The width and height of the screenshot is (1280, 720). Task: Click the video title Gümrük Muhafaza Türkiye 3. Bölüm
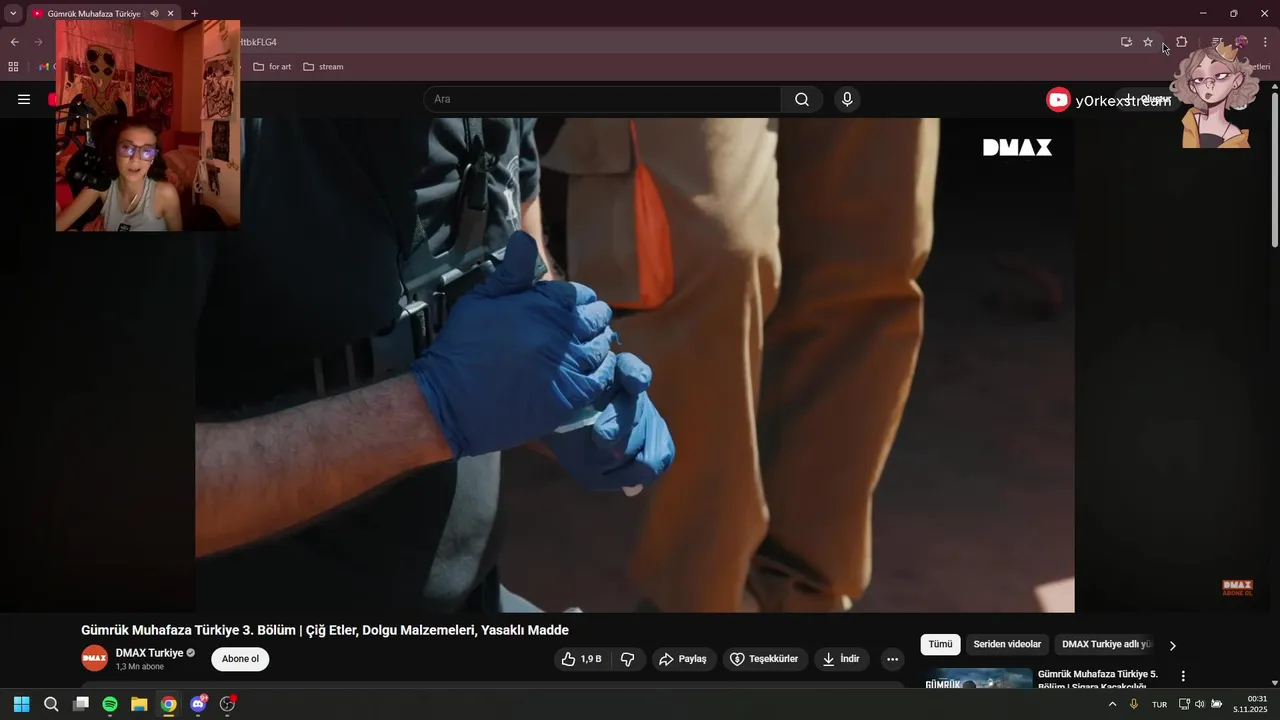[325, 630]
